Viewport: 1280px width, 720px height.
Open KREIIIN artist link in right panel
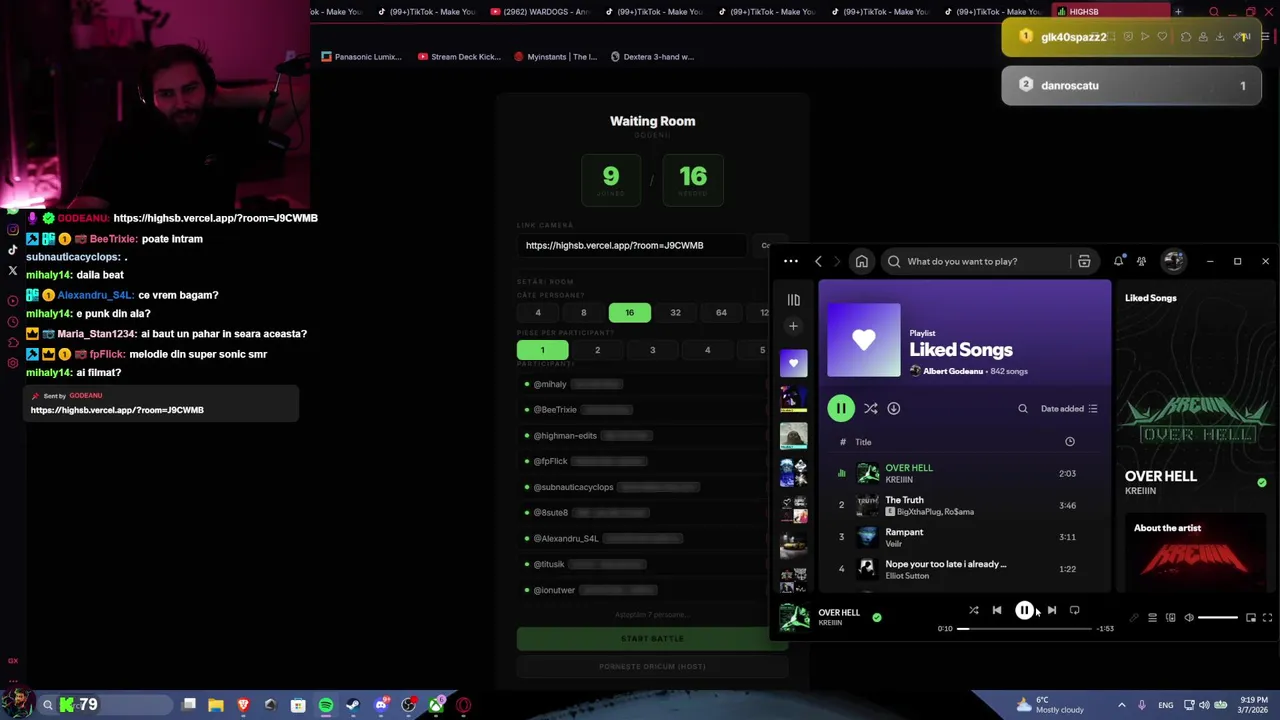pyautogui.click(x=1140, y=491)
